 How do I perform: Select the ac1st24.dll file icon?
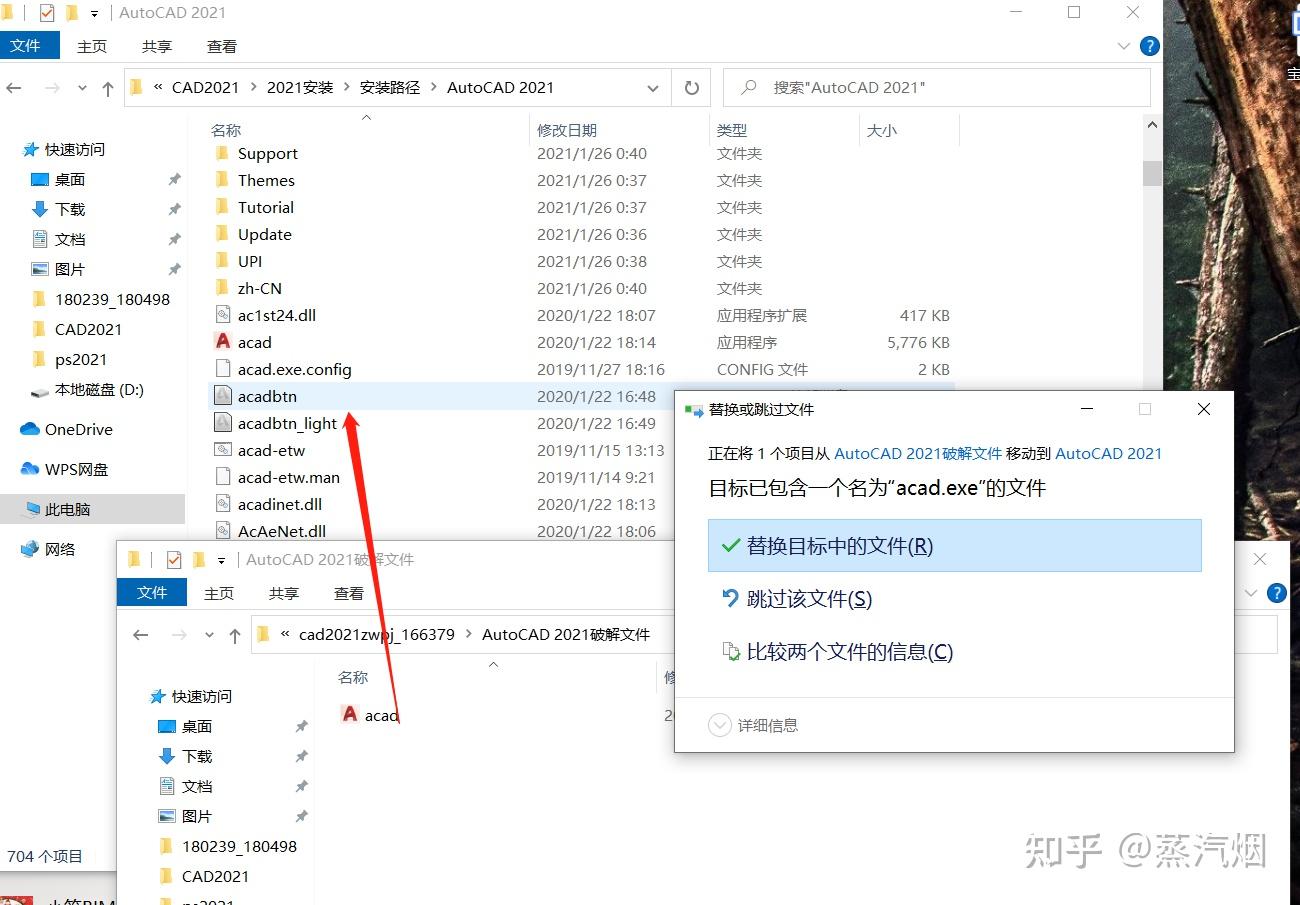pos(222,315)
